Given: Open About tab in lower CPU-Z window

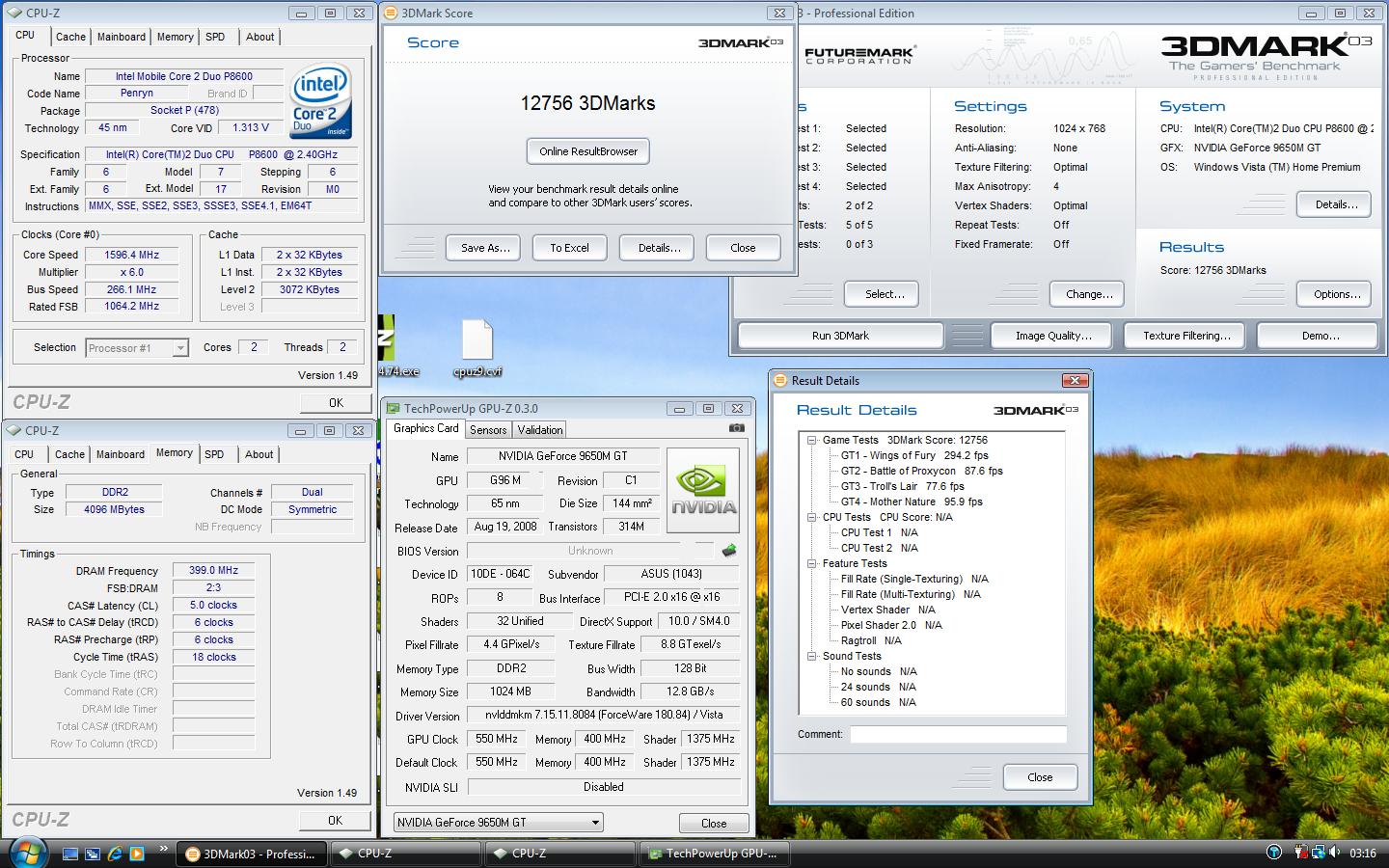Looking at the screenshot, I should coord(259,454).
